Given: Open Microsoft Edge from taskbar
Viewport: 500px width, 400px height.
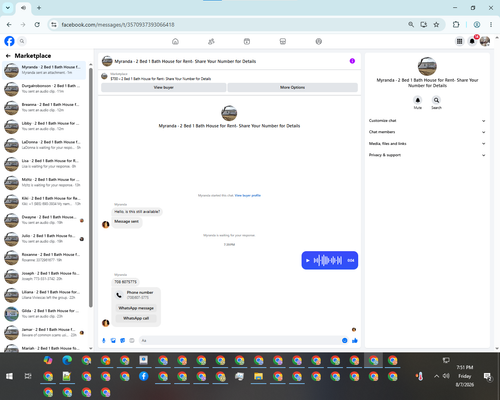Looking at the screenshot, I should click(x=67, y=360).
